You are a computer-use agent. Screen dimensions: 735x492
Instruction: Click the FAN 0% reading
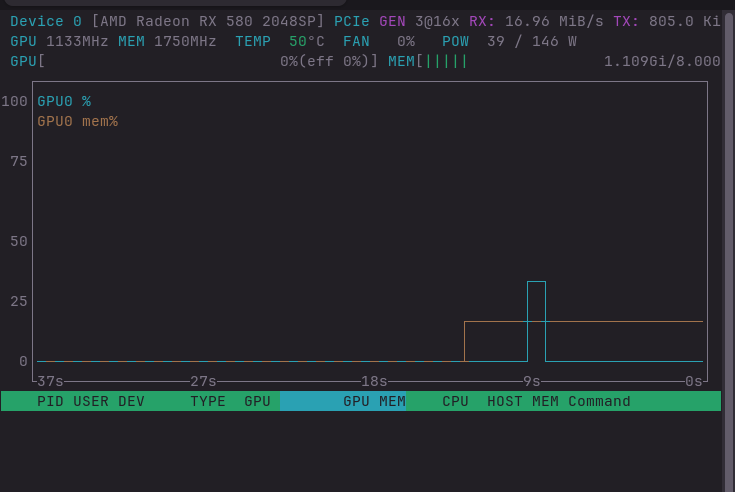[x=379, y=42]
